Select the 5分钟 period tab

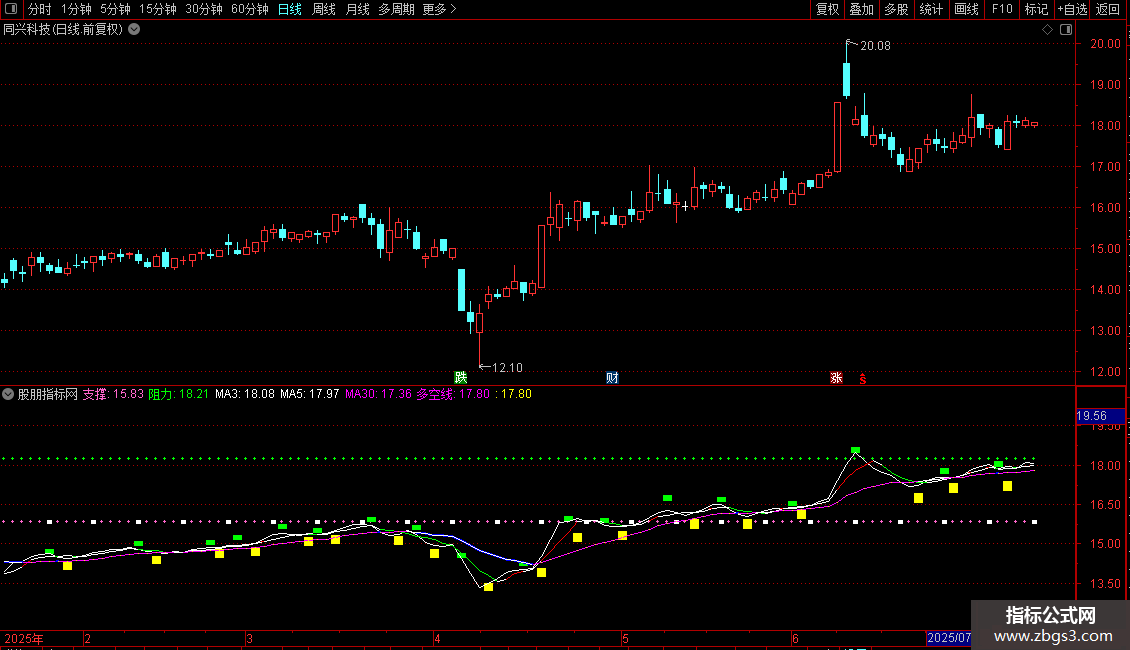coord(115,9)
